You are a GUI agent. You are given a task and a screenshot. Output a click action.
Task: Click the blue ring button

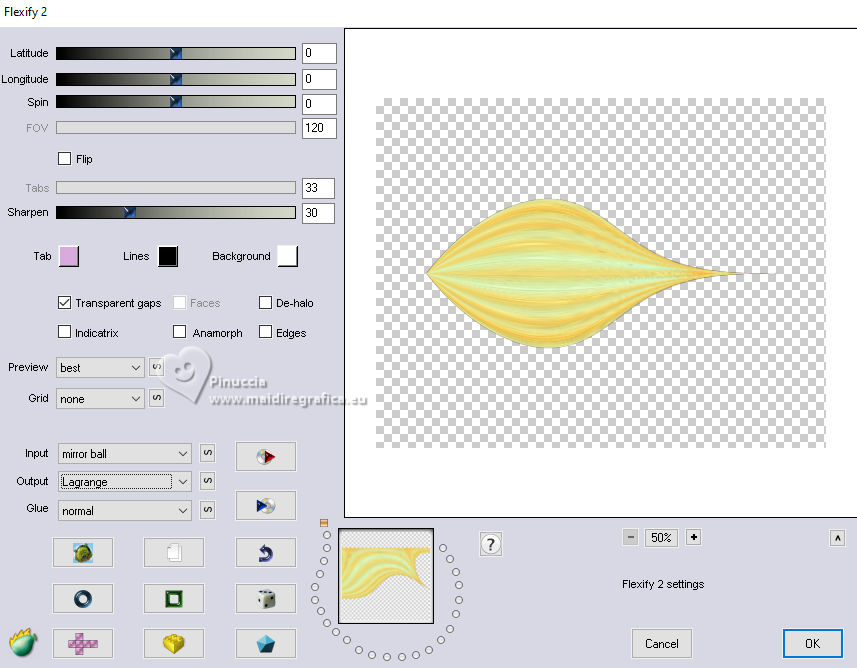(x=83, y=599)
